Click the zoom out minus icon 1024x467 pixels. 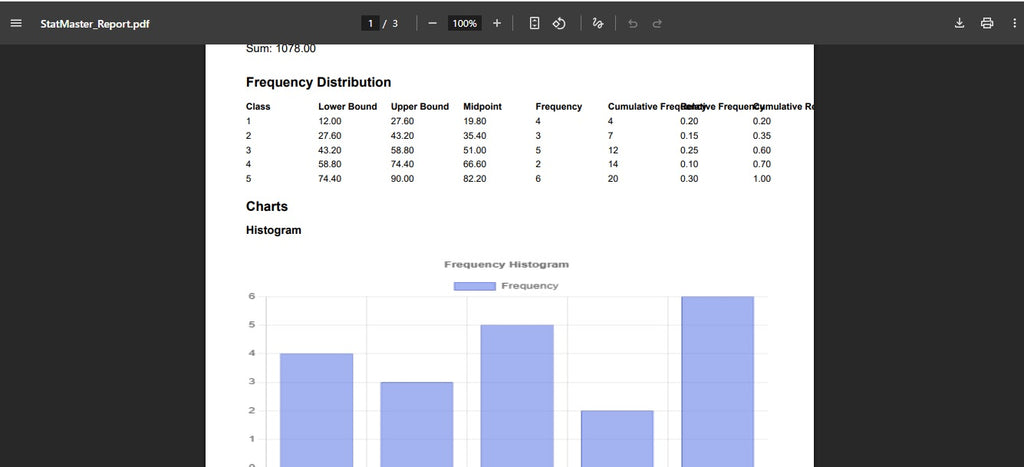point(432,24)
